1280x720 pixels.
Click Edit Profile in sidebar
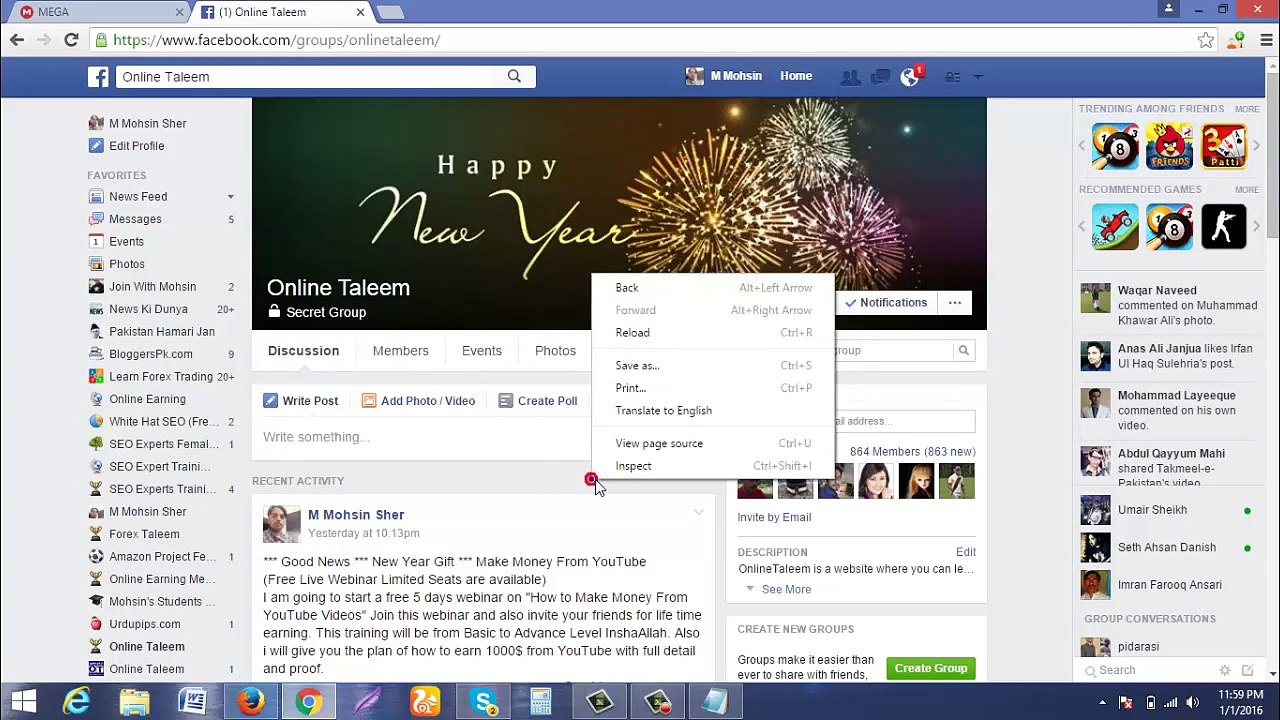137,146
